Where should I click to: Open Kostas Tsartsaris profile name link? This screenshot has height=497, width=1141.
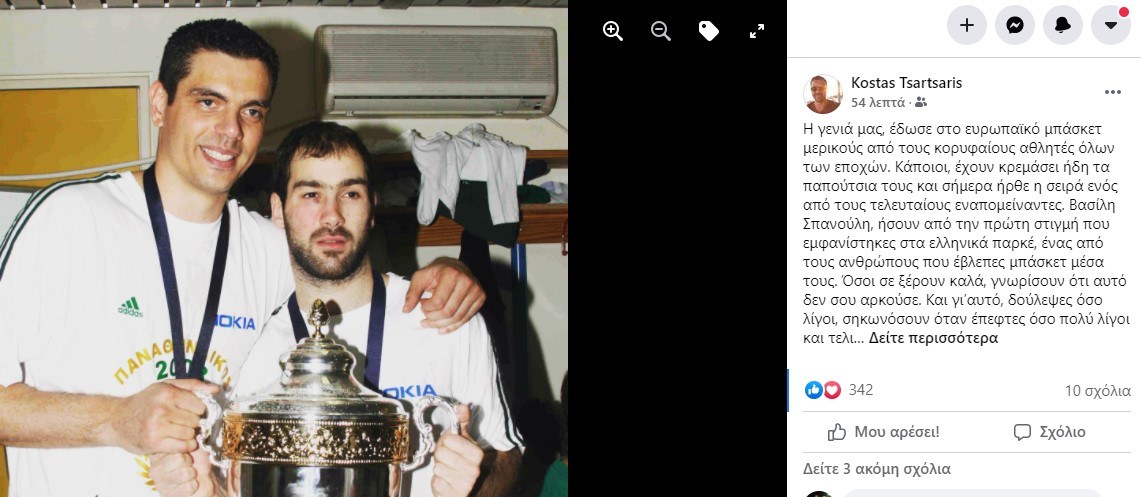coord(907,83)
